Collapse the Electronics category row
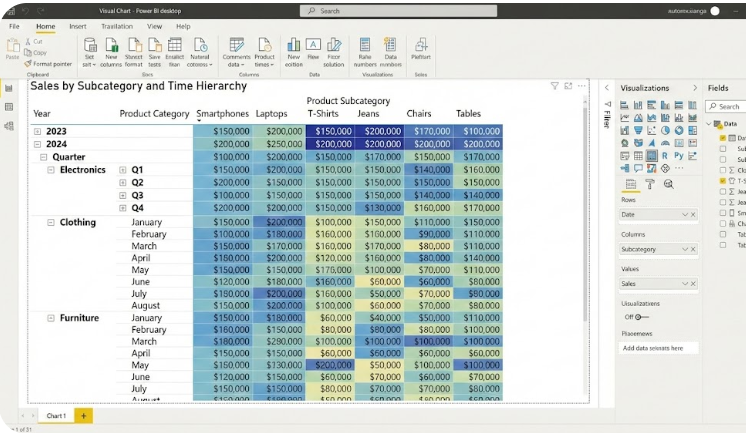The image size is (746, 433). (51, 170)
